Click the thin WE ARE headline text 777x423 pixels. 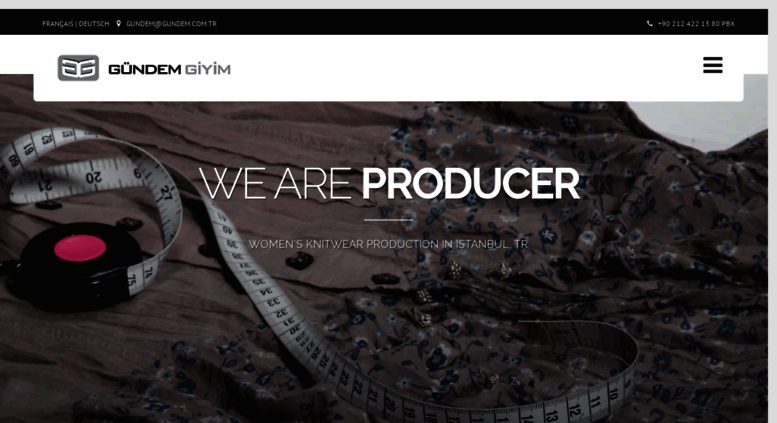[x=276, y=184]
